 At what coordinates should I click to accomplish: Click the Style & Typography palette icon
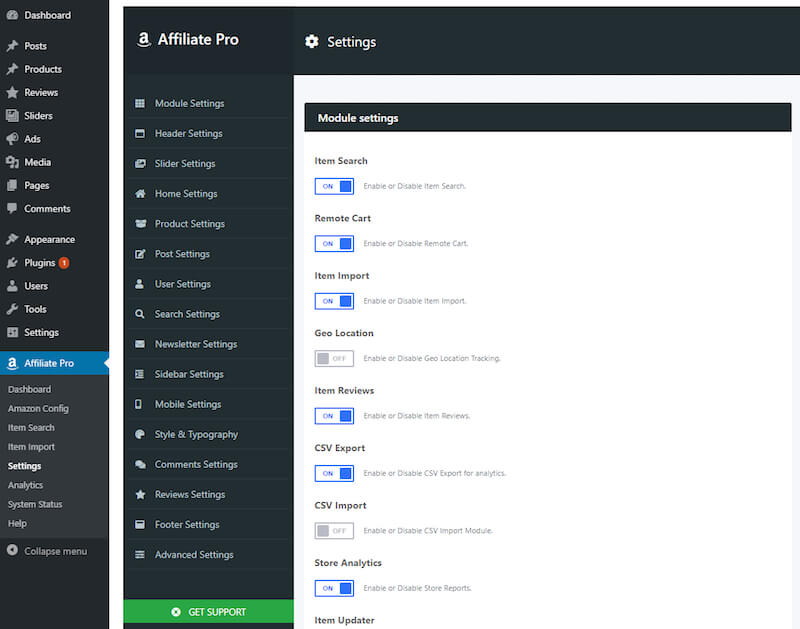point(140,434)
